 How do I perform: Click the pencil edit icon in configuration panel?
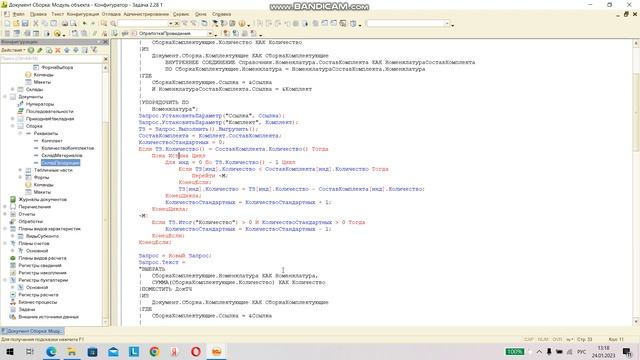click(40, 50)
